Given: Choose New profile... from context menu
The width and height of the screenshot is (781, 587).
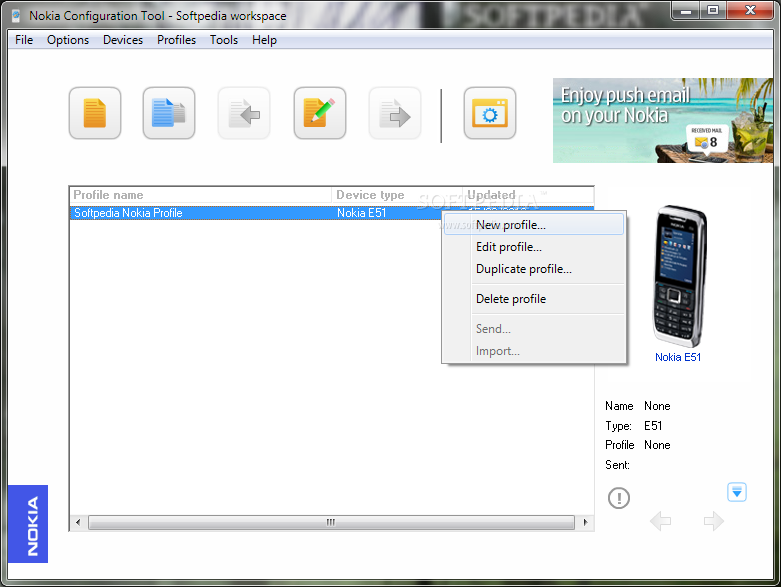Looking at the screenshot, I should (533, 225).
